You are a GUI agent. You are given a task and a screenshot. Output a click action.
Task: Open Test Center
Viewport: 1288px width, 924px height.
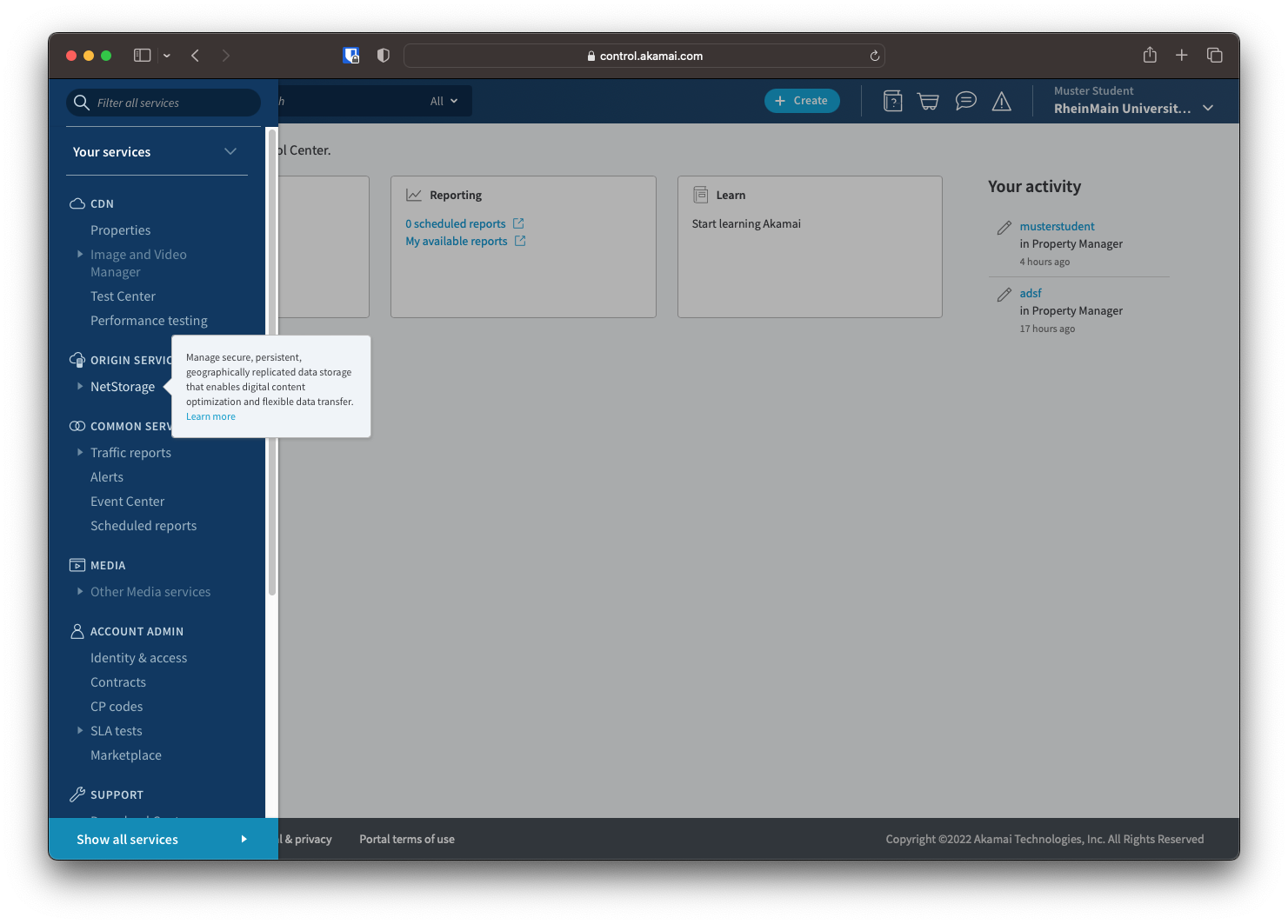coord(123,296)
